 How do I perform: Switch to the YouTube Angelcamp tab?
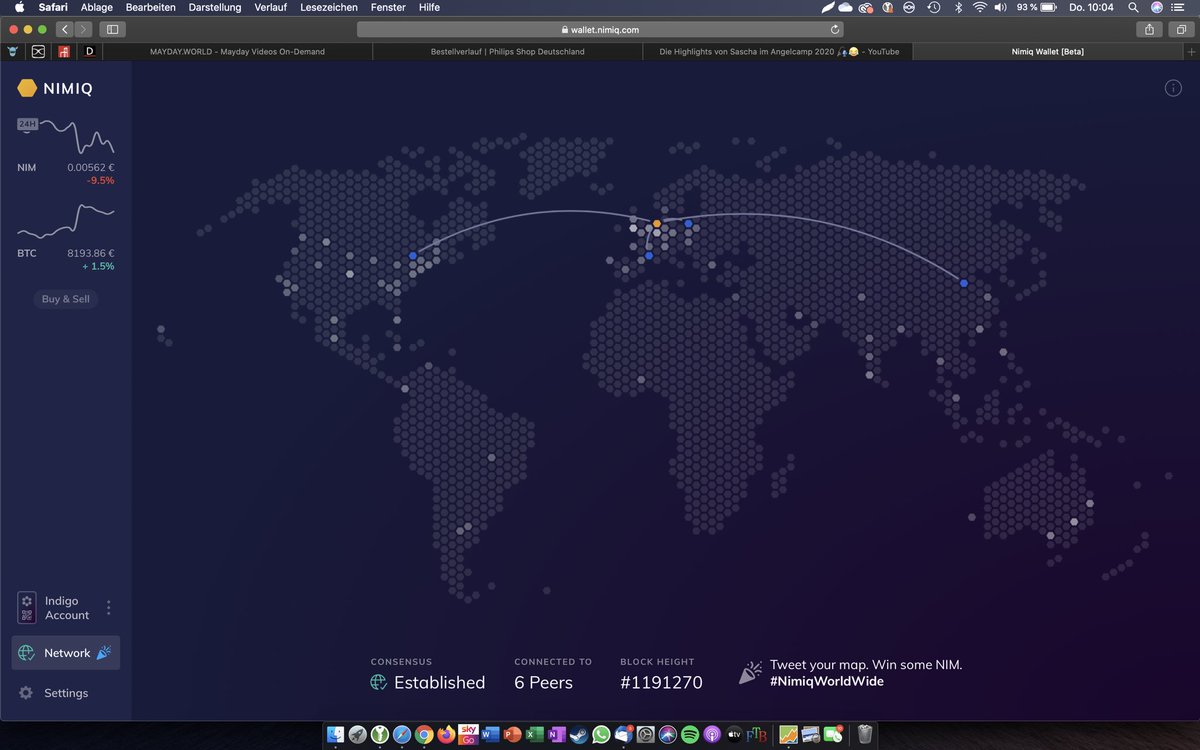click(777, 51)
